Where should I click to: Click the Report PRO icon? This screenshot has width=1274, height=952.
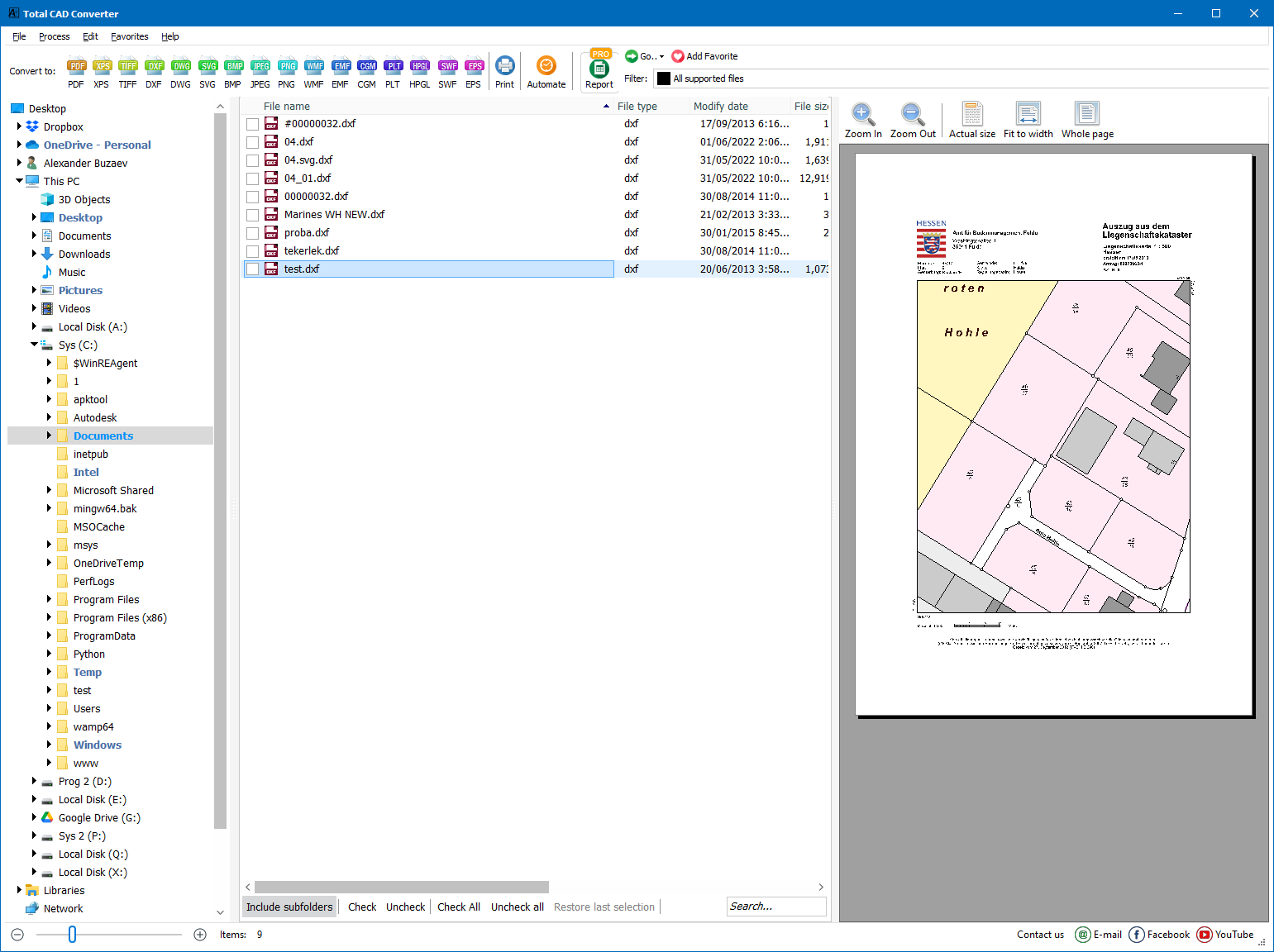[x=599, y=72]
